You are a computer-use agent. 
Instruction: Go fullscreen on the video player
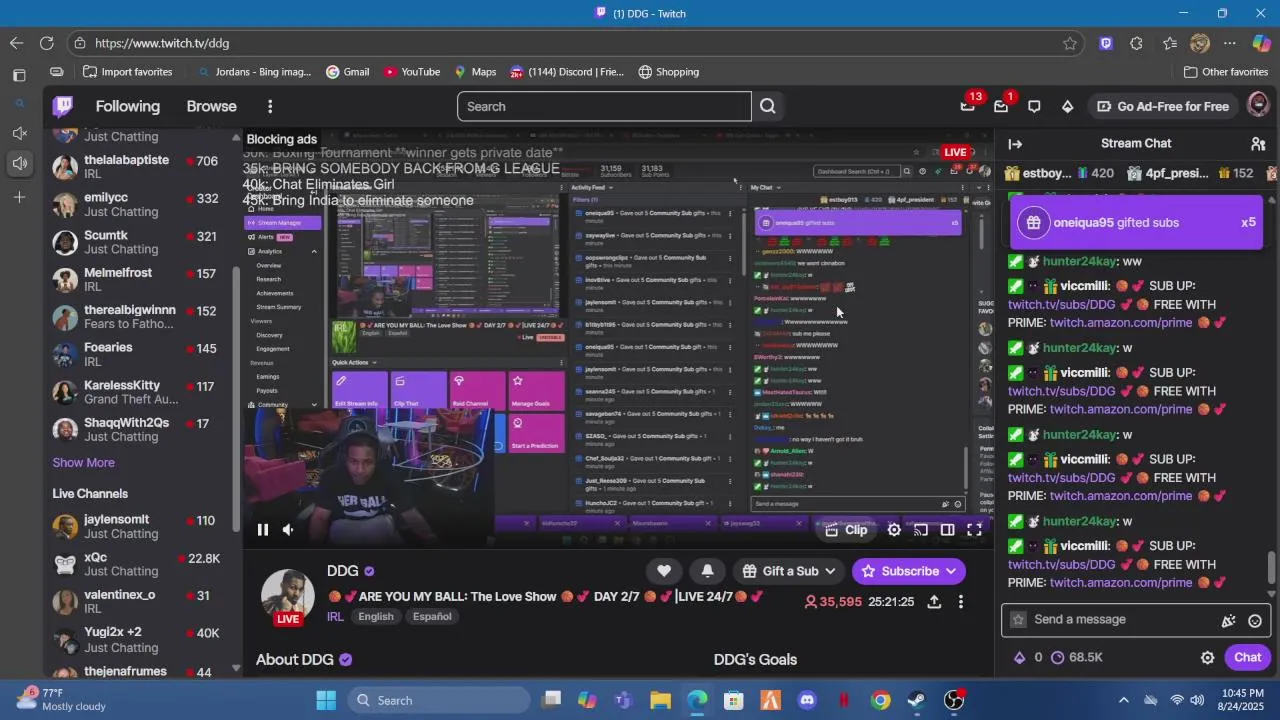(x=974, y=530)
